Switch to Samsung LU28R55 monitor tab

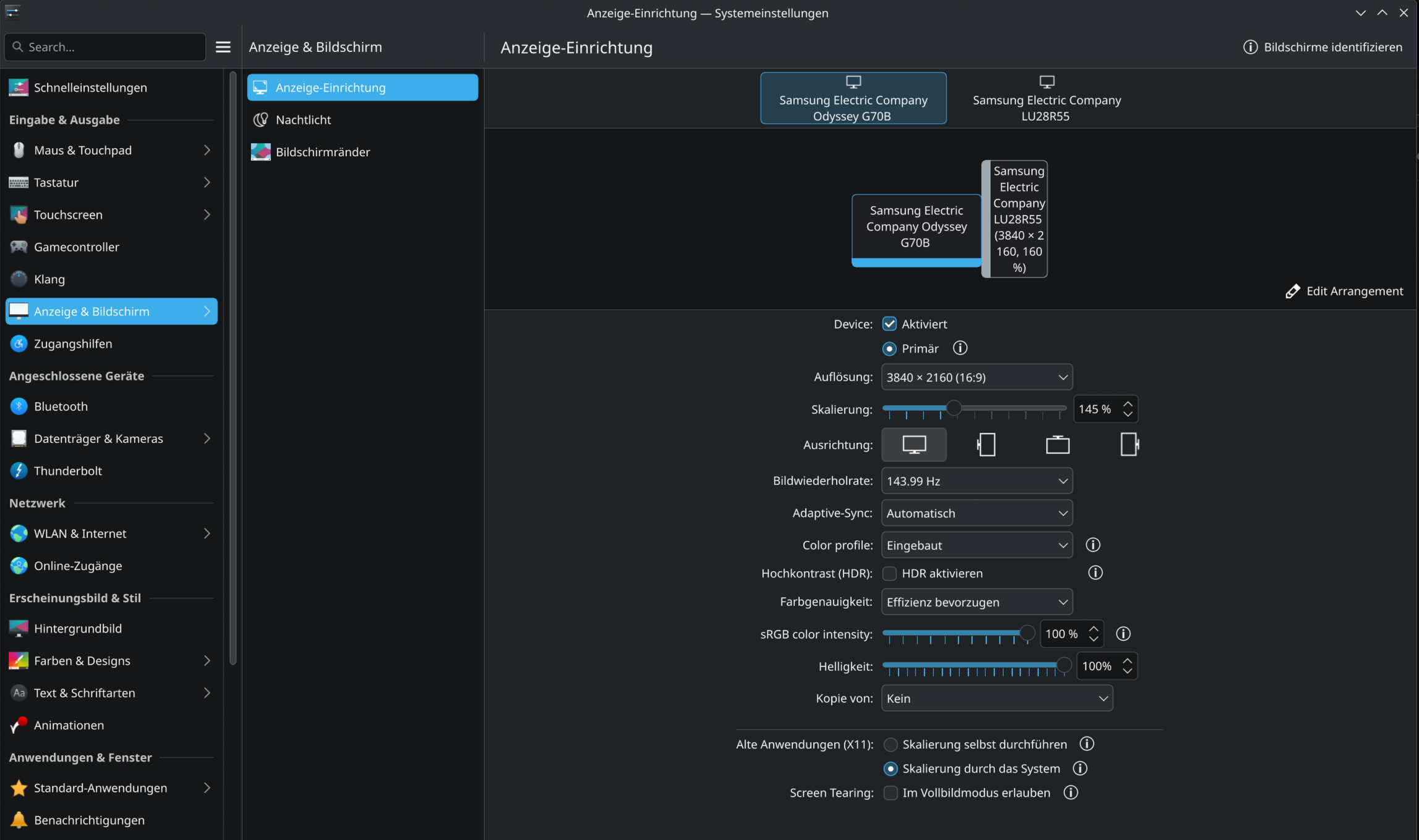[x=1046, y=99]
